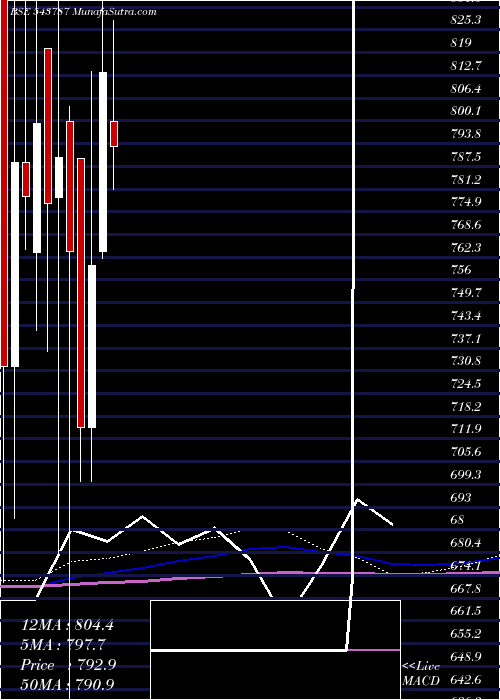Select the 724.5 price level label
Screen dimensions: 500x700
[466, 383]
